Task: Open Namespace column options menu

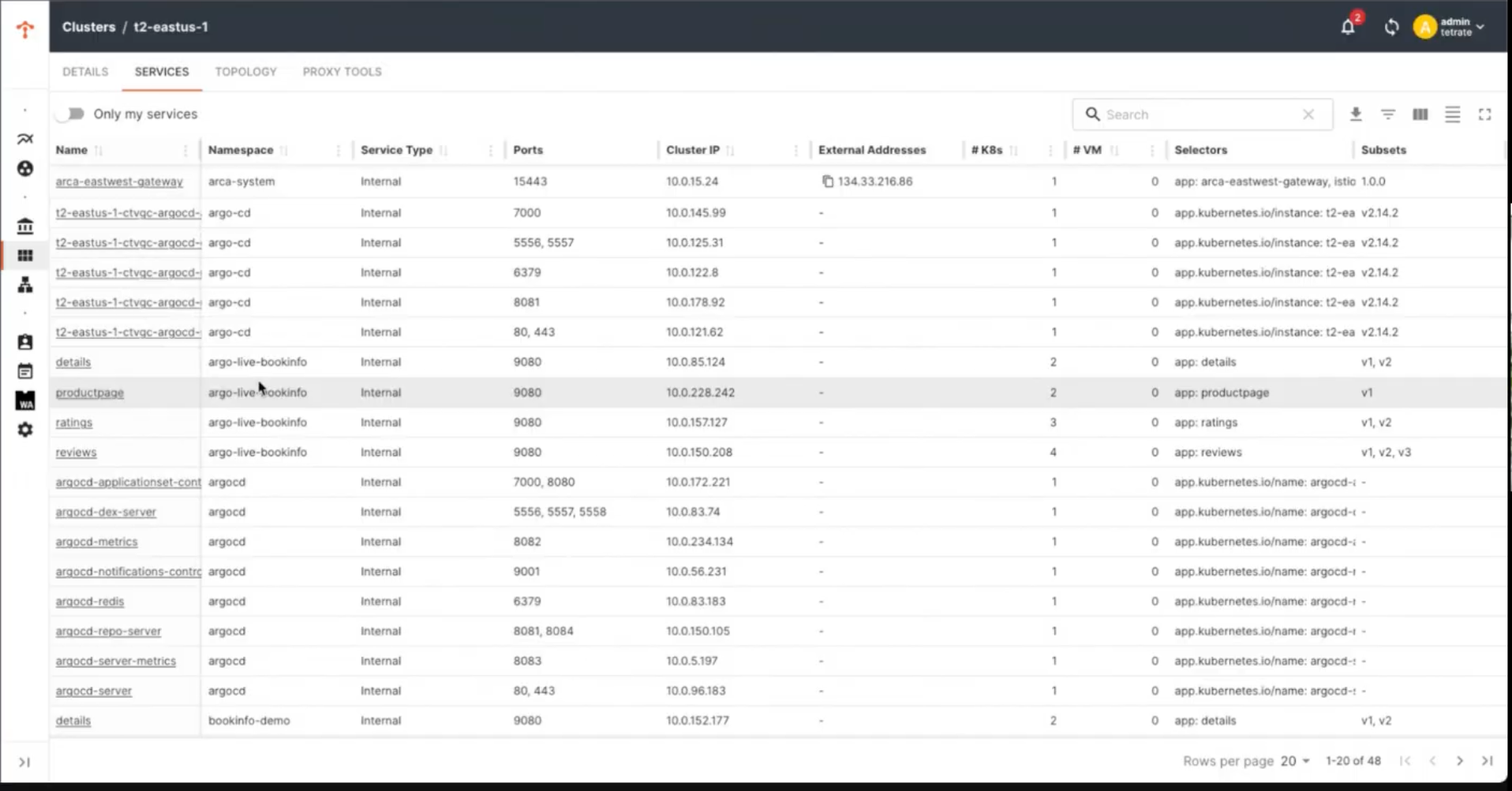Action: click(x=339, y=150)
